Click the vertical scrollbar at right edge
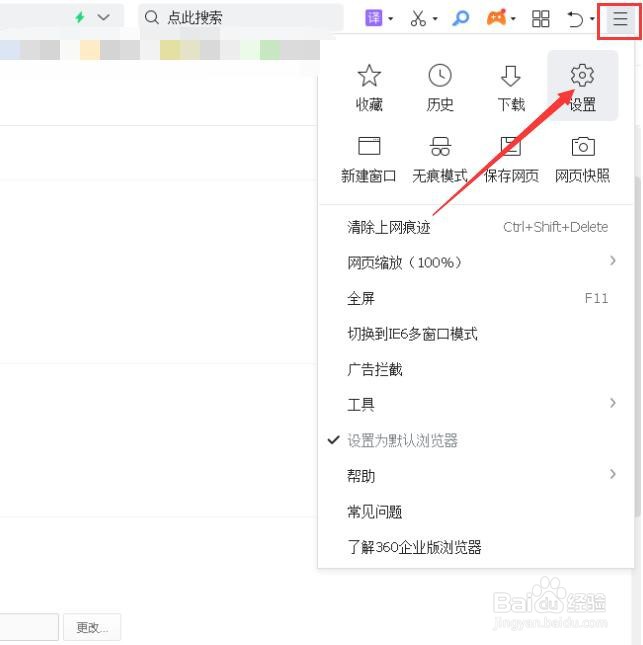Viewport: 643px width, 645px height. (638, 346)
